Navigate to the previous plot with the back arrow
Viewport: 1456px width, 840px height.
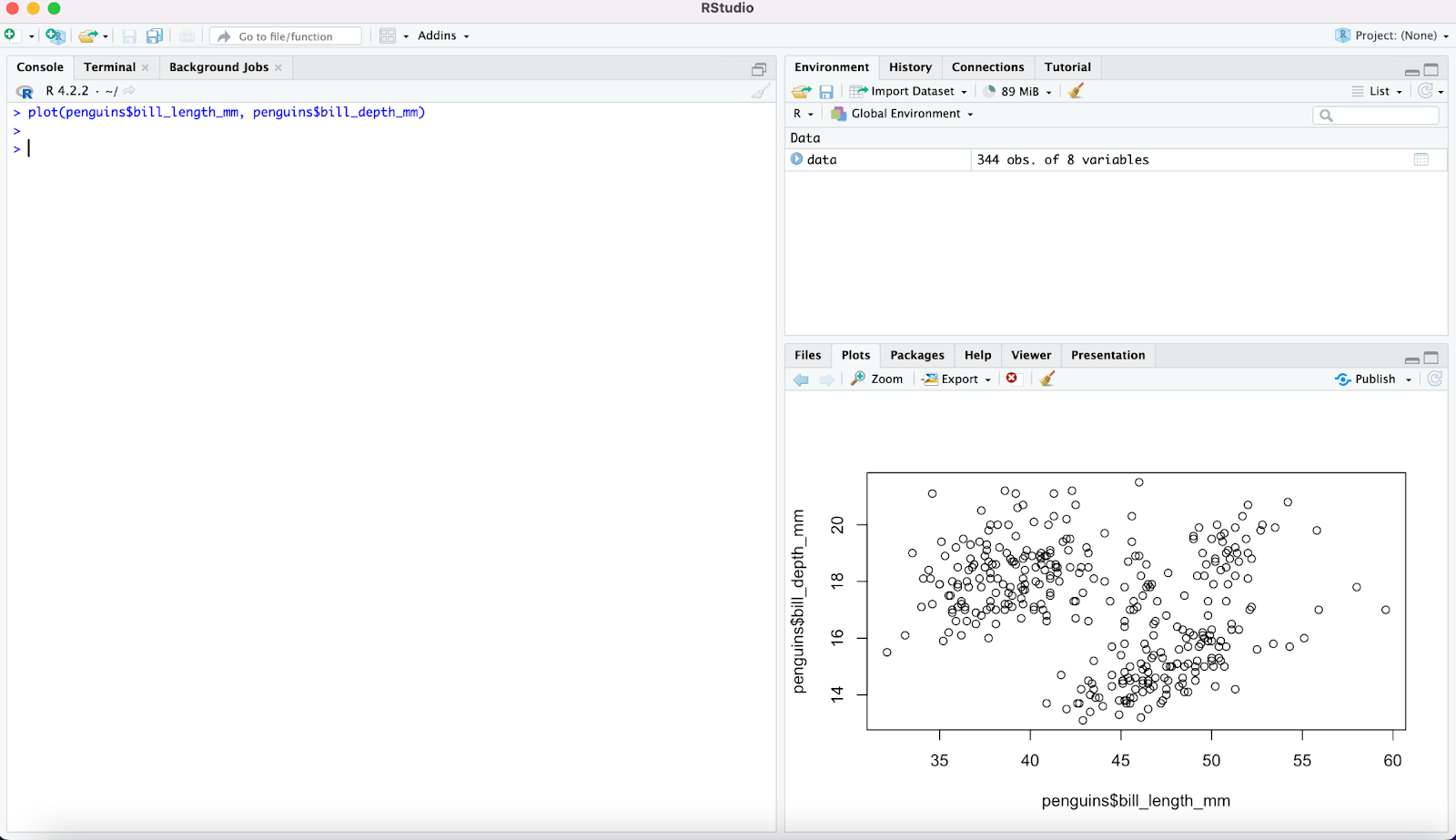pos(802,379)
